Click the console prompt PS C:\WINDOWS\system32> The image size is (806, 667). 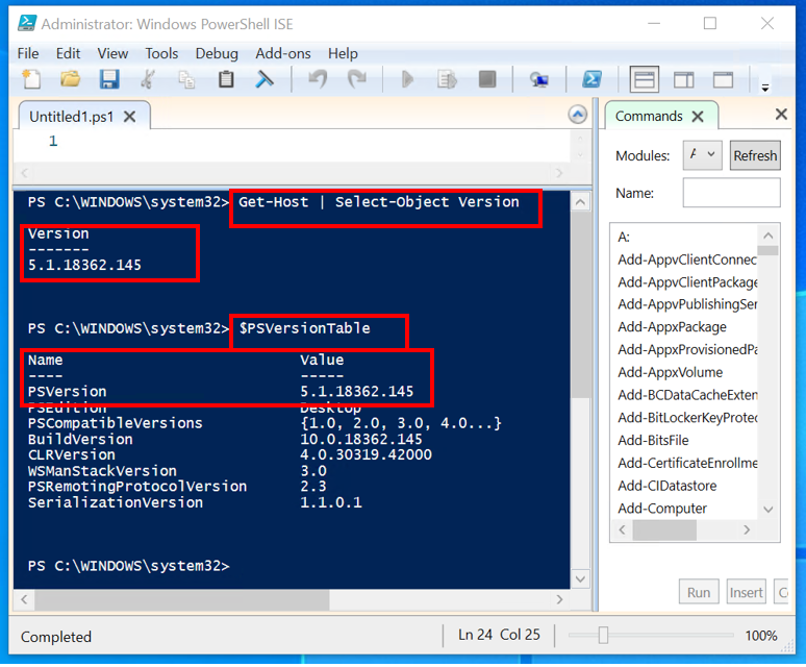[129, 566]
